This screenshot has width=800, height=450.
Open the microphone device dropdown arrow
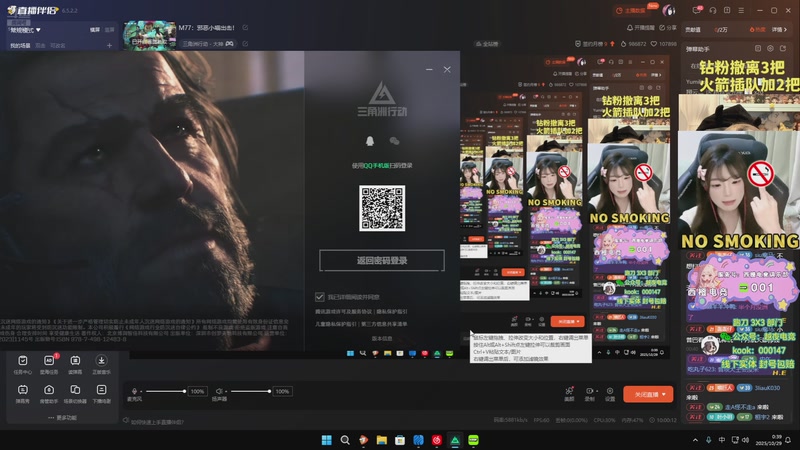(141, 391)
